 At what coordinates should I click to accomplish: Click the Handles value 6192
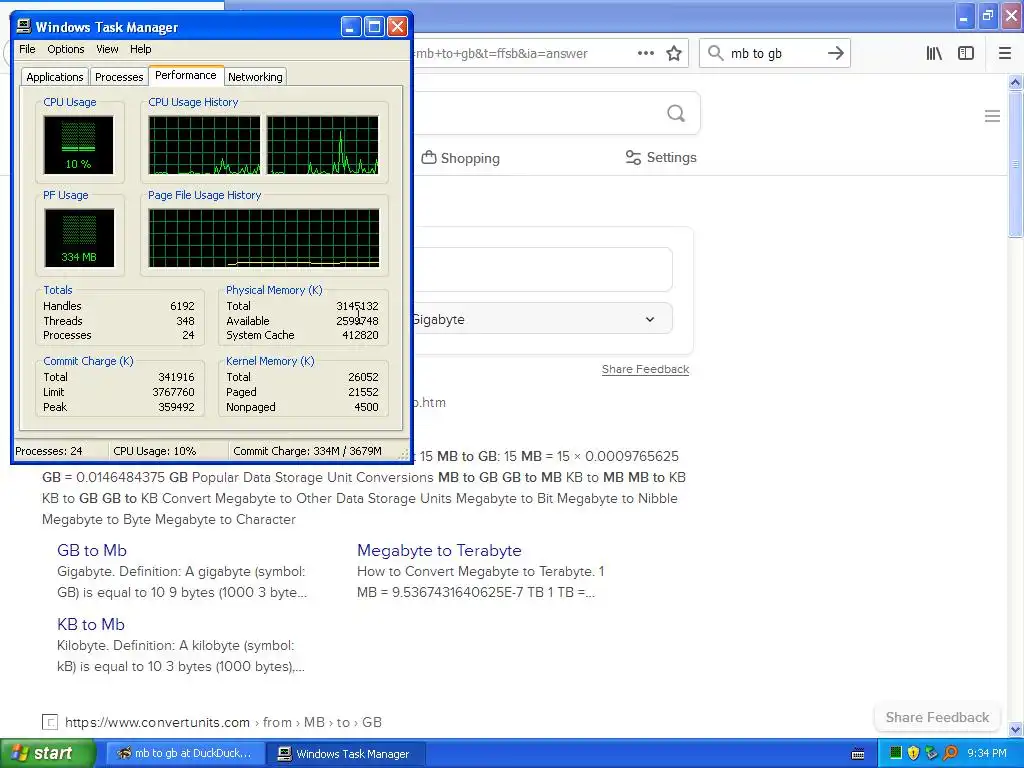click(x=182, y=306)
